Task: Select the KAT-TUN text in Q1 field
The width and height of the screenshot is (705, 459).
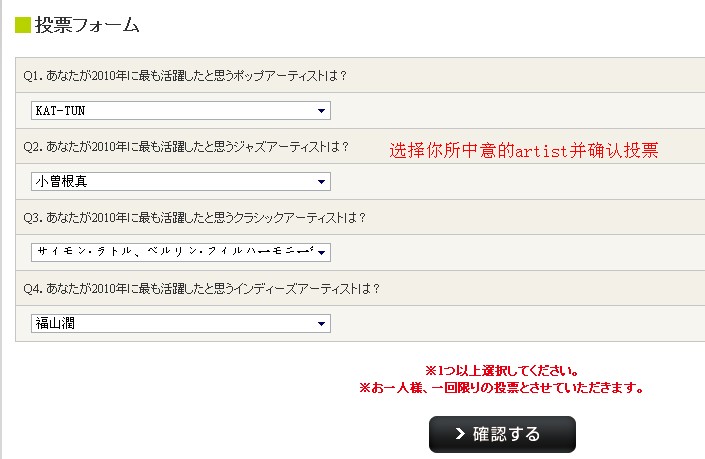Action: tap(60, 111)
